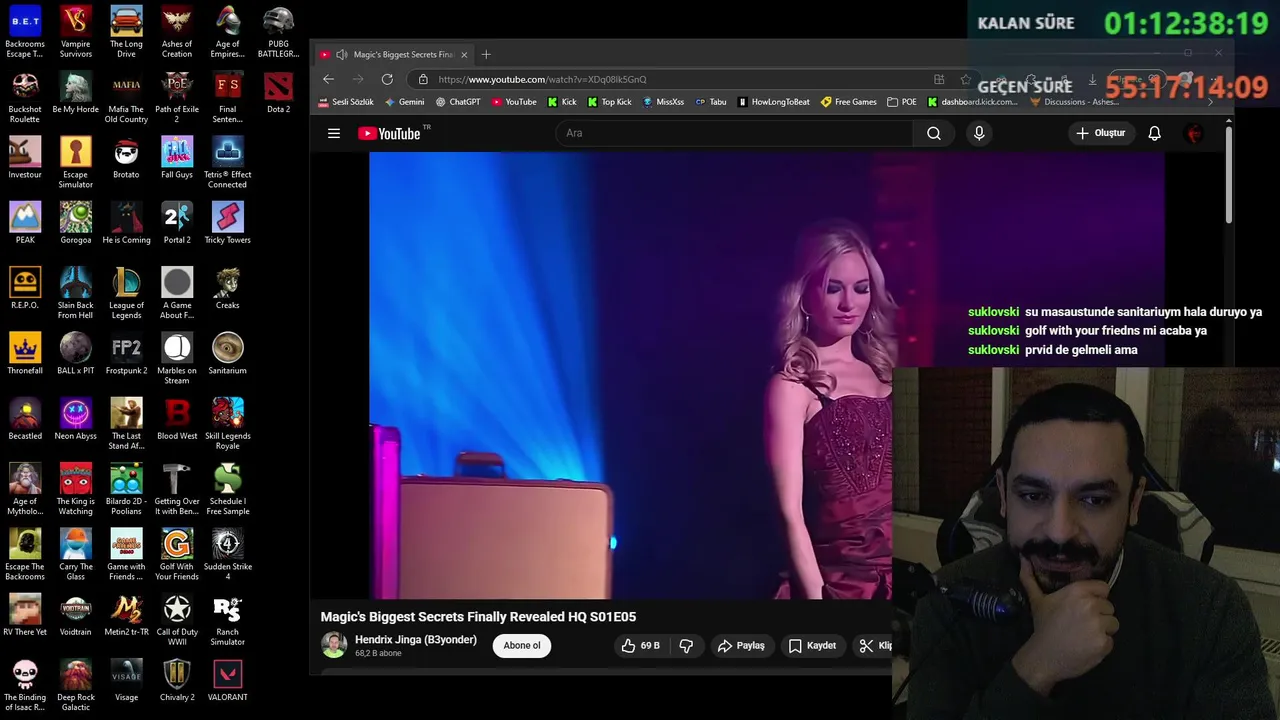Screen dimensions: 1280x720
Task: Select the Magic's Biggest Secrets browser tab
Action: [x=395, y=55]
